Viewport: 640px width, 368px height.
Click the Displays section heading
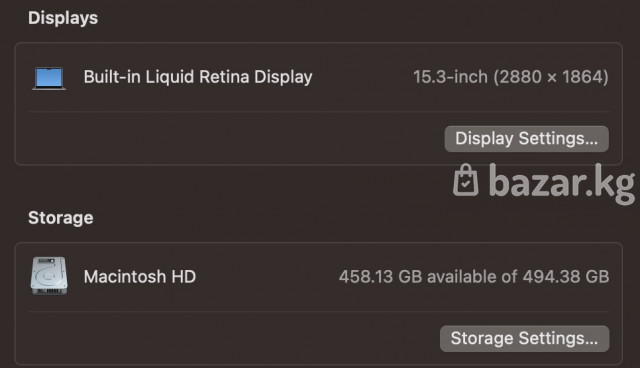point(63,18)
